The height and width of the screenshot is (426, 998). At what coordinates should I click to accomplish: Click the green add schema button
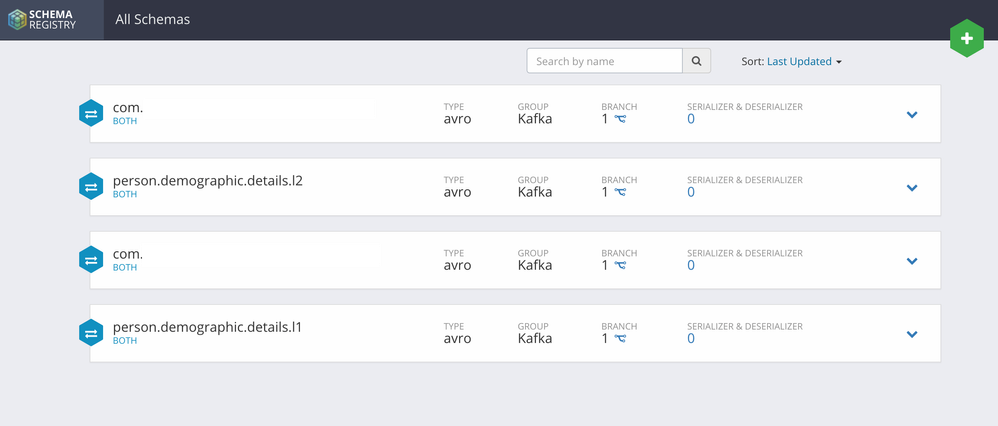[x=965, y=39]
